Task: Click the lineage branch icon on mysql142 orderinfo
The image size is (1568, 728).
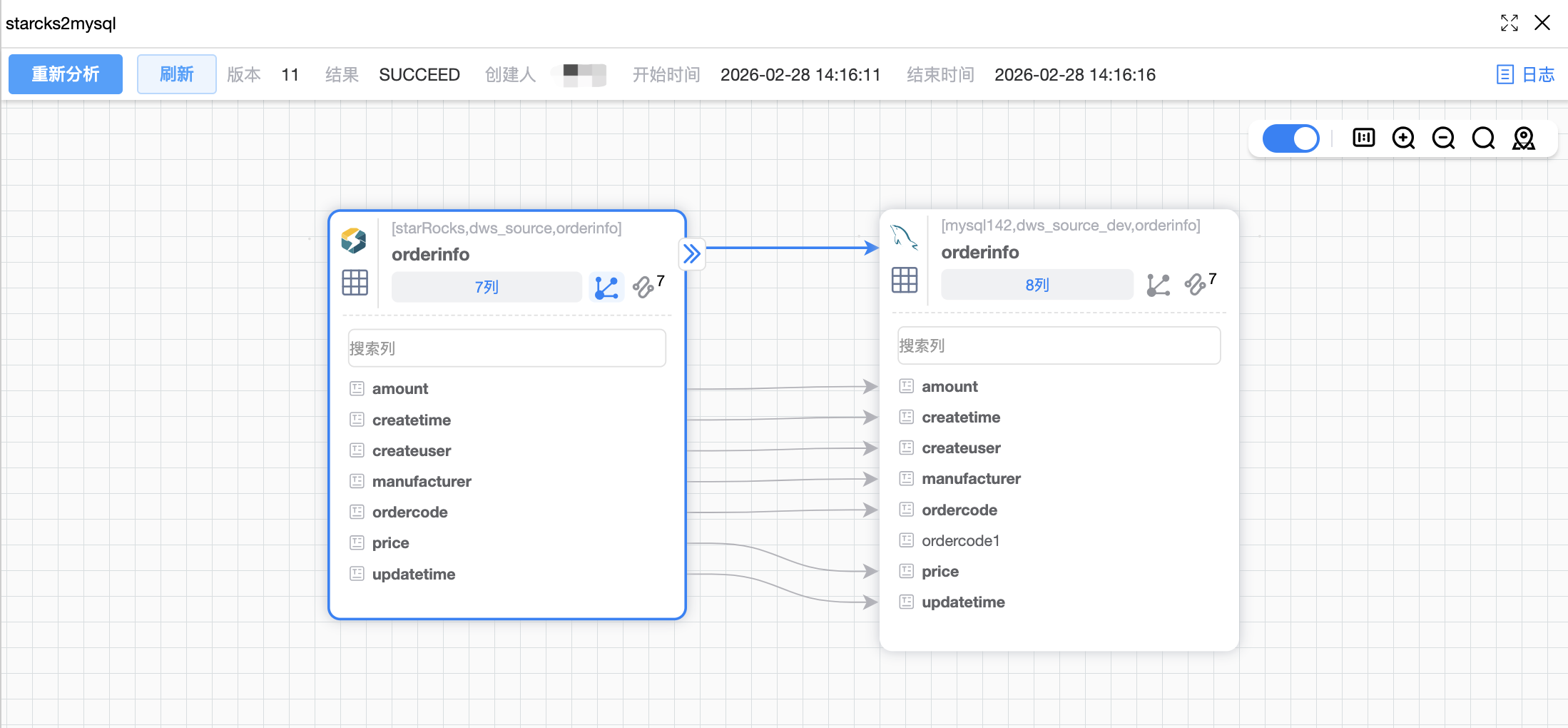Action: pos(1158,285)
